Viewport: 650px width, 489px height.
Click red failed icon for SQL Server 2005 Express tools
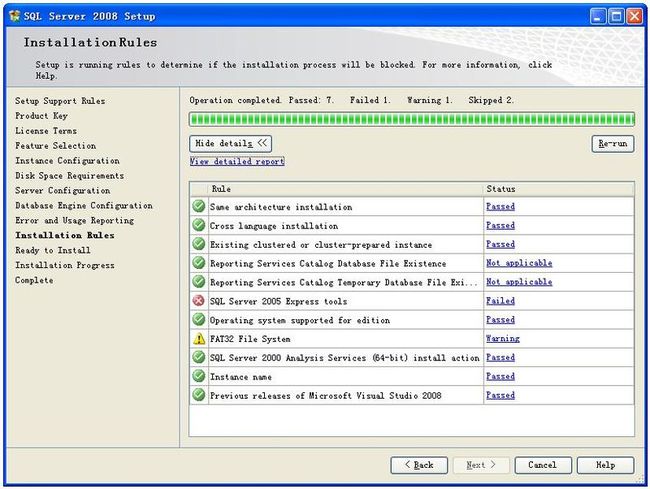[x=199, y=300]
